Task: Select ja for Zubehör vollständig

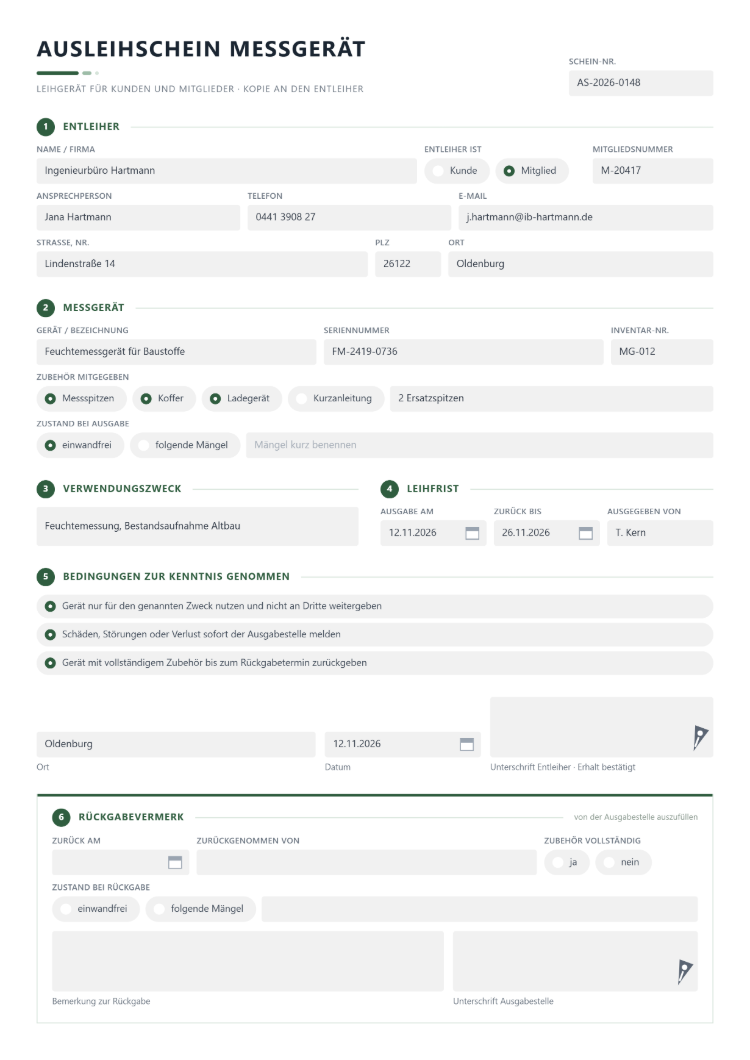Action: coord(567,863)
